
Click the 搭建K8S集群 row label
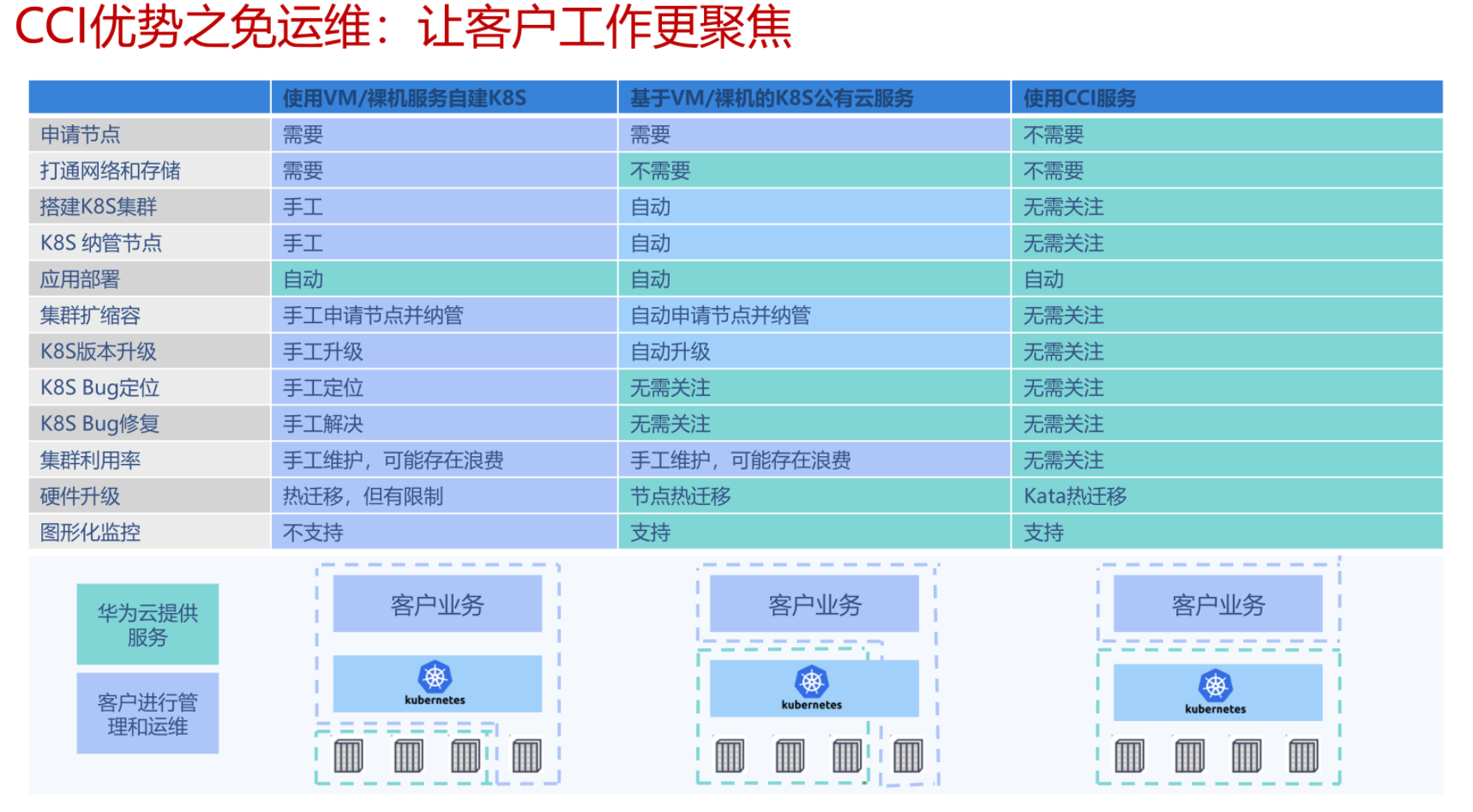[x=149, y=207]
